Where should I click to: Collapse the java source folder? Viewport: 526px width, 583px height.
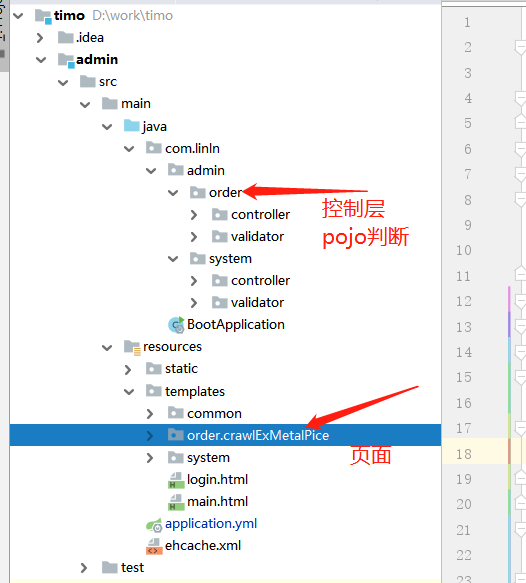coord(107,127)
